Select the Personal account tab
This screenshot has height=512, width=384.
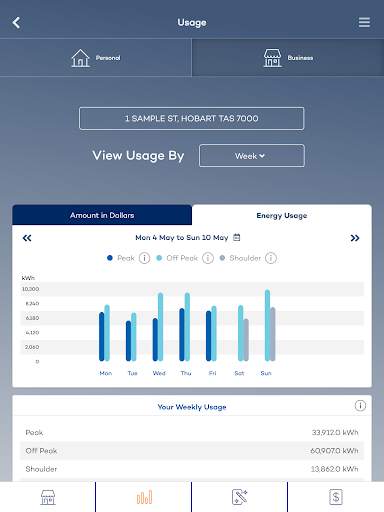pyautogui.click(x=96, y=58)
